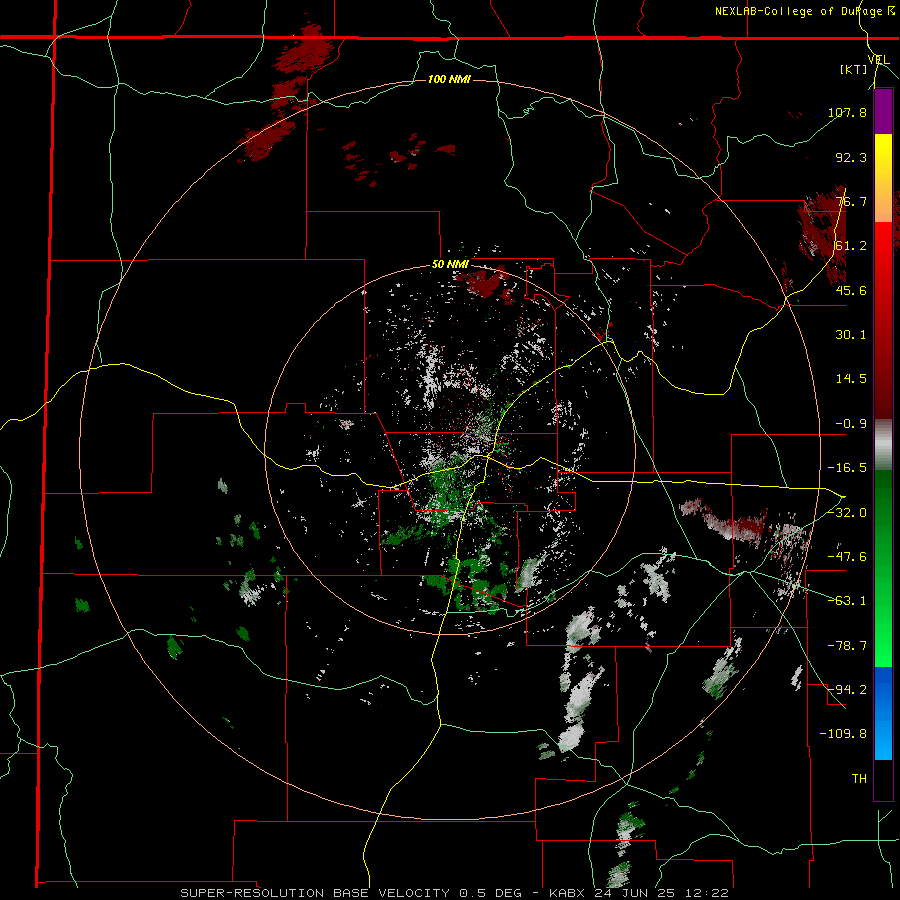Click the 61.2 velocity scale value
The image size is (900, 900).
coord(851,246)
